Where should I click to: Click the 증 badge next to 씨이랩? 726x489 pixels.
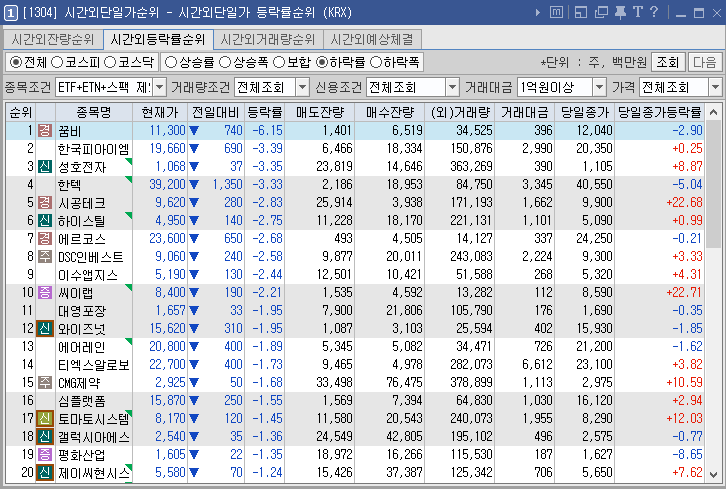(x=45, y=293)
